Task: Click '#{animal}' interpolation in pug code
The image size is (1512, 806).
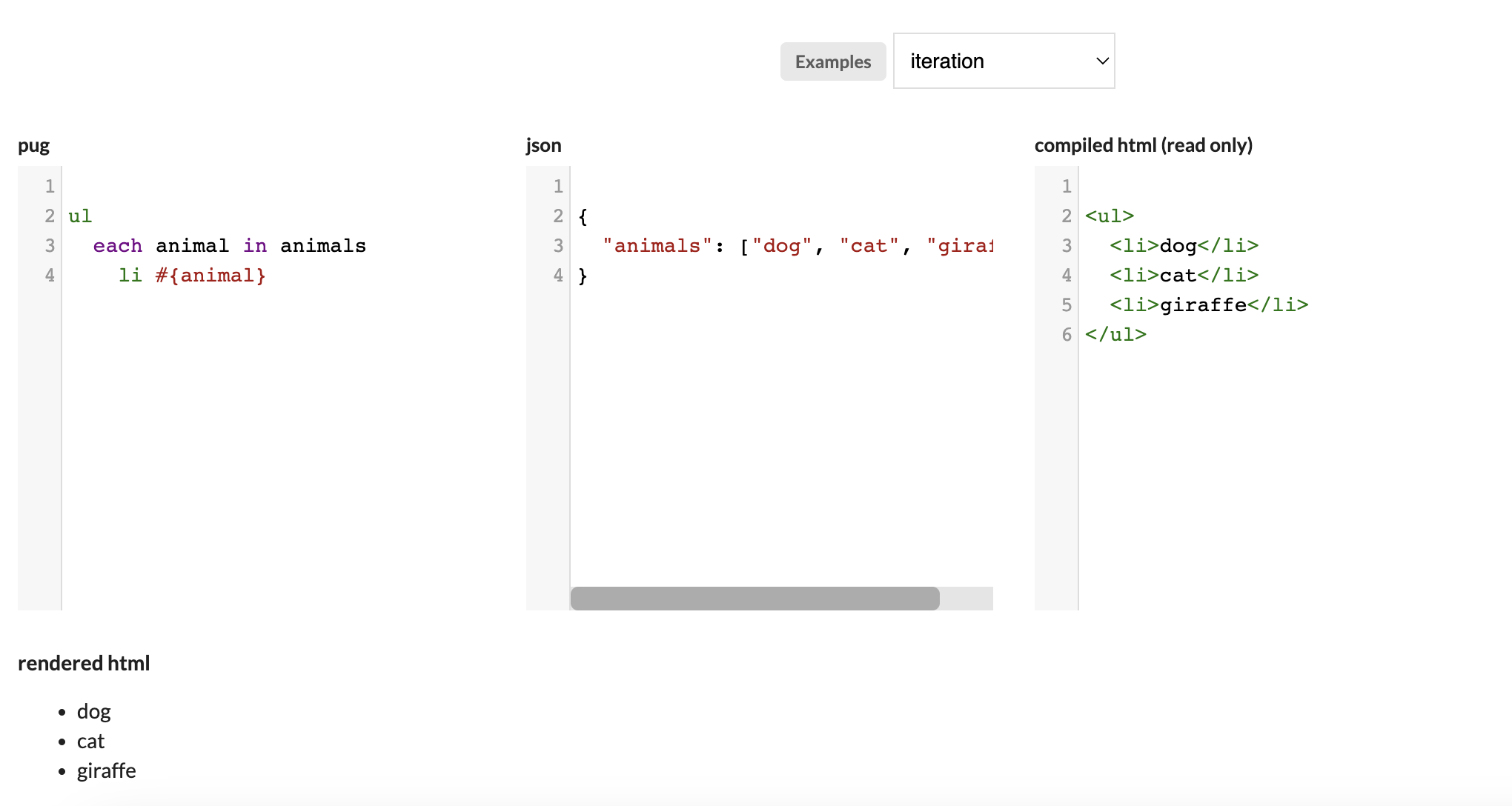Action: click(x=210, y=276)
